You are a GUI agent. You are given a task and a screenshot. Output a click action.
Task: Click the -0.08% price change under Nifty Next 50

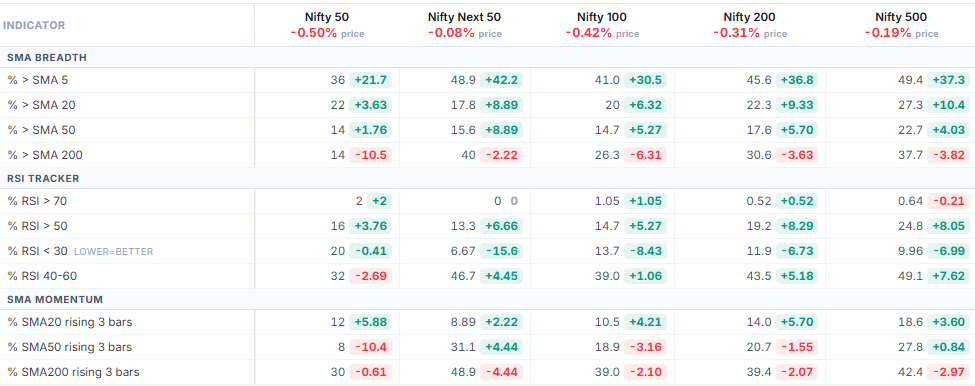coord(451,33)
